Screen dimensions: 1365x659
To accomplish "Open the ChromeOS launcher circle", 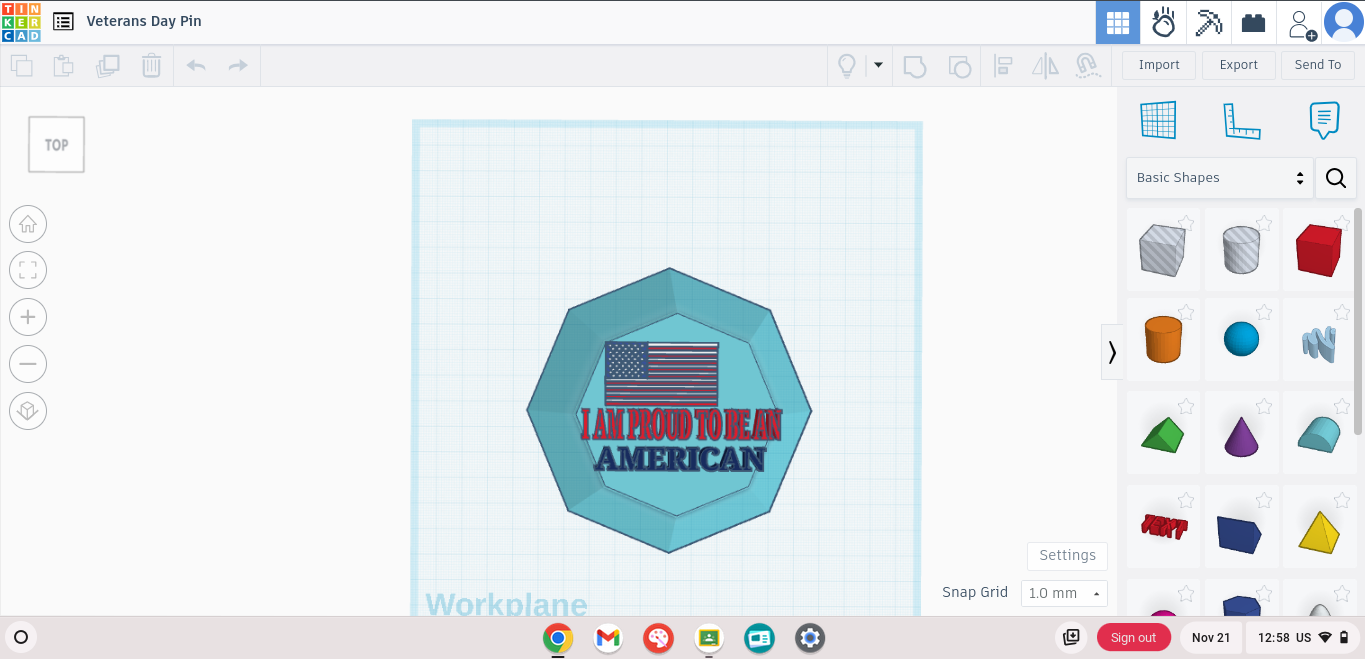I will 20,637.
